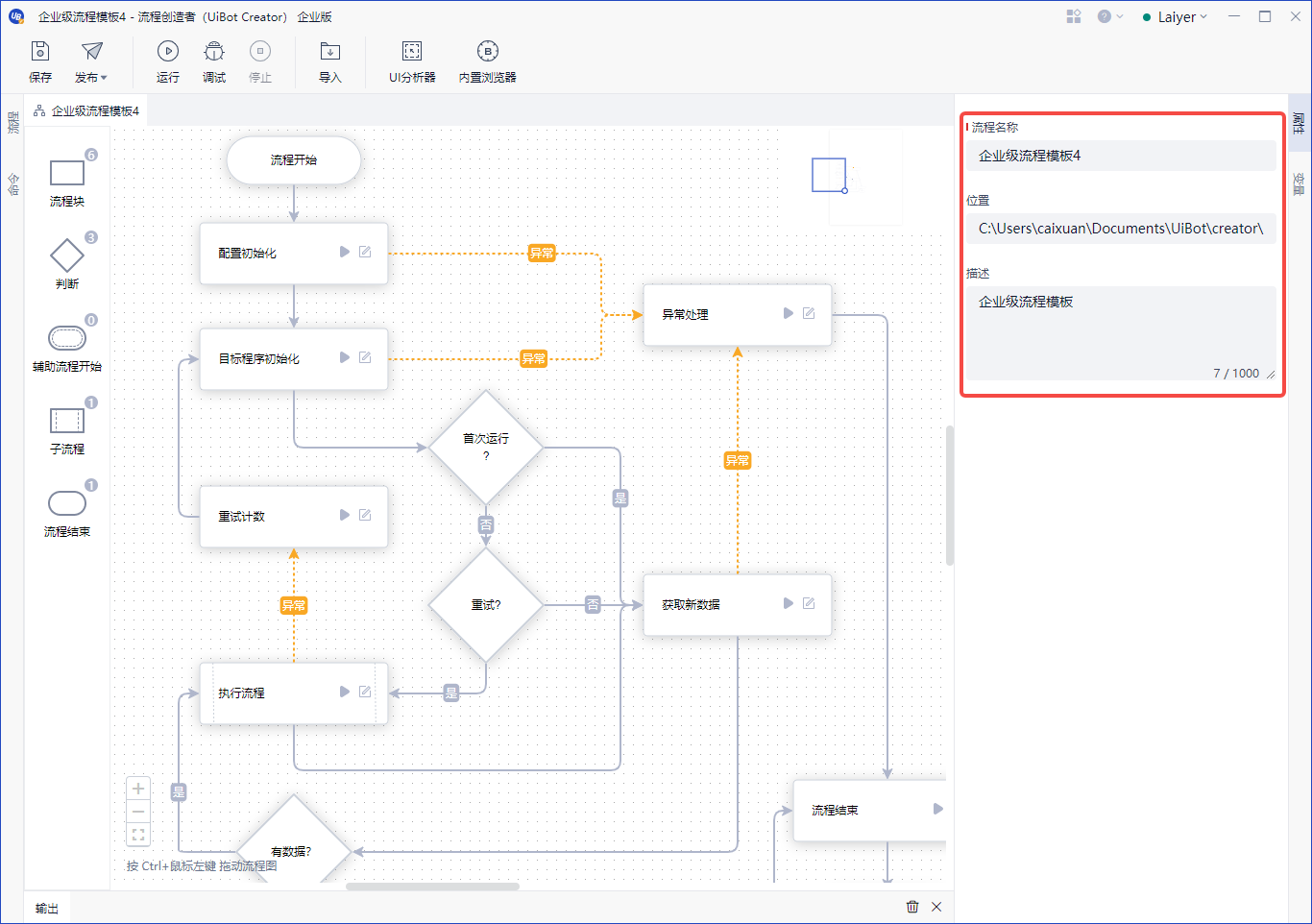Open the 属性 properties side tab
Image resolution: width=1312 pixels, height=924 pixels.
click(x=1299, y=122)
